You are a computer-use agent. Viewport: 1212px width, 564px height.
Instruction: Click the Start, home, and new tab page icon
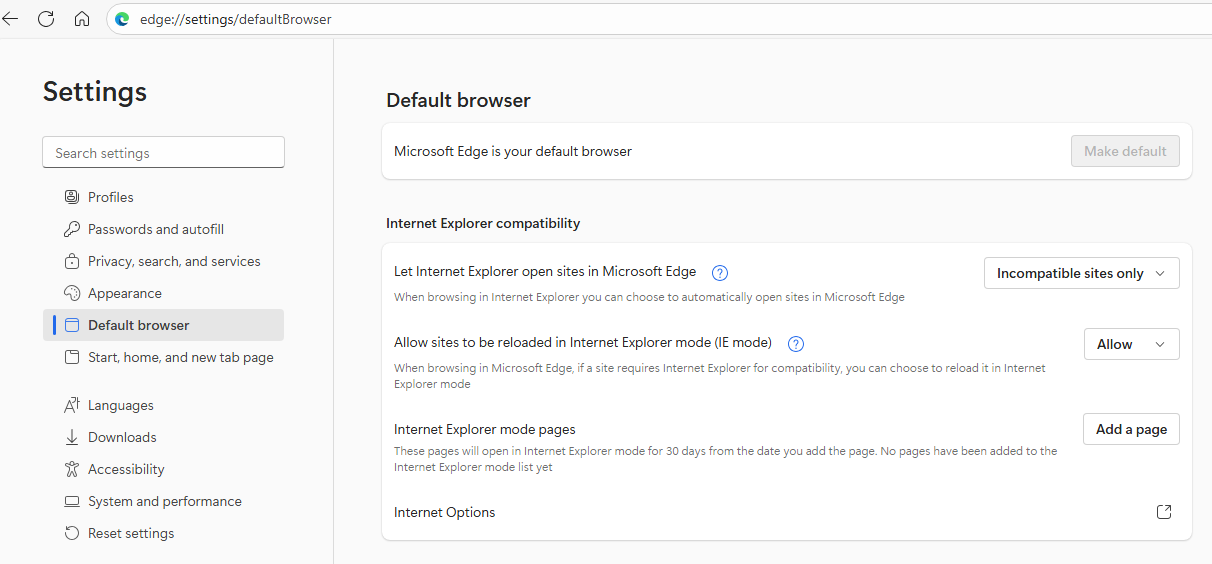[x=72, y=357]
